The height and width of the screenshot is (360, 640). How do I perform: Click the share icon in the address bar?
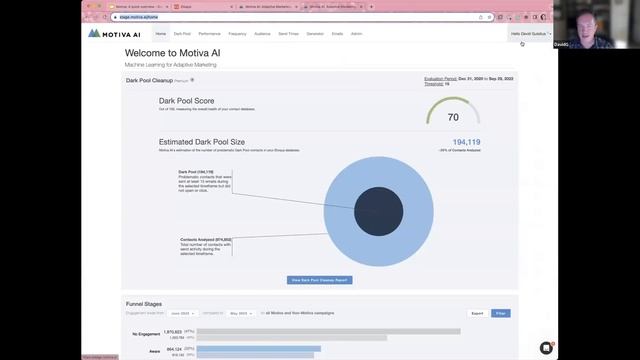(481, 17)
